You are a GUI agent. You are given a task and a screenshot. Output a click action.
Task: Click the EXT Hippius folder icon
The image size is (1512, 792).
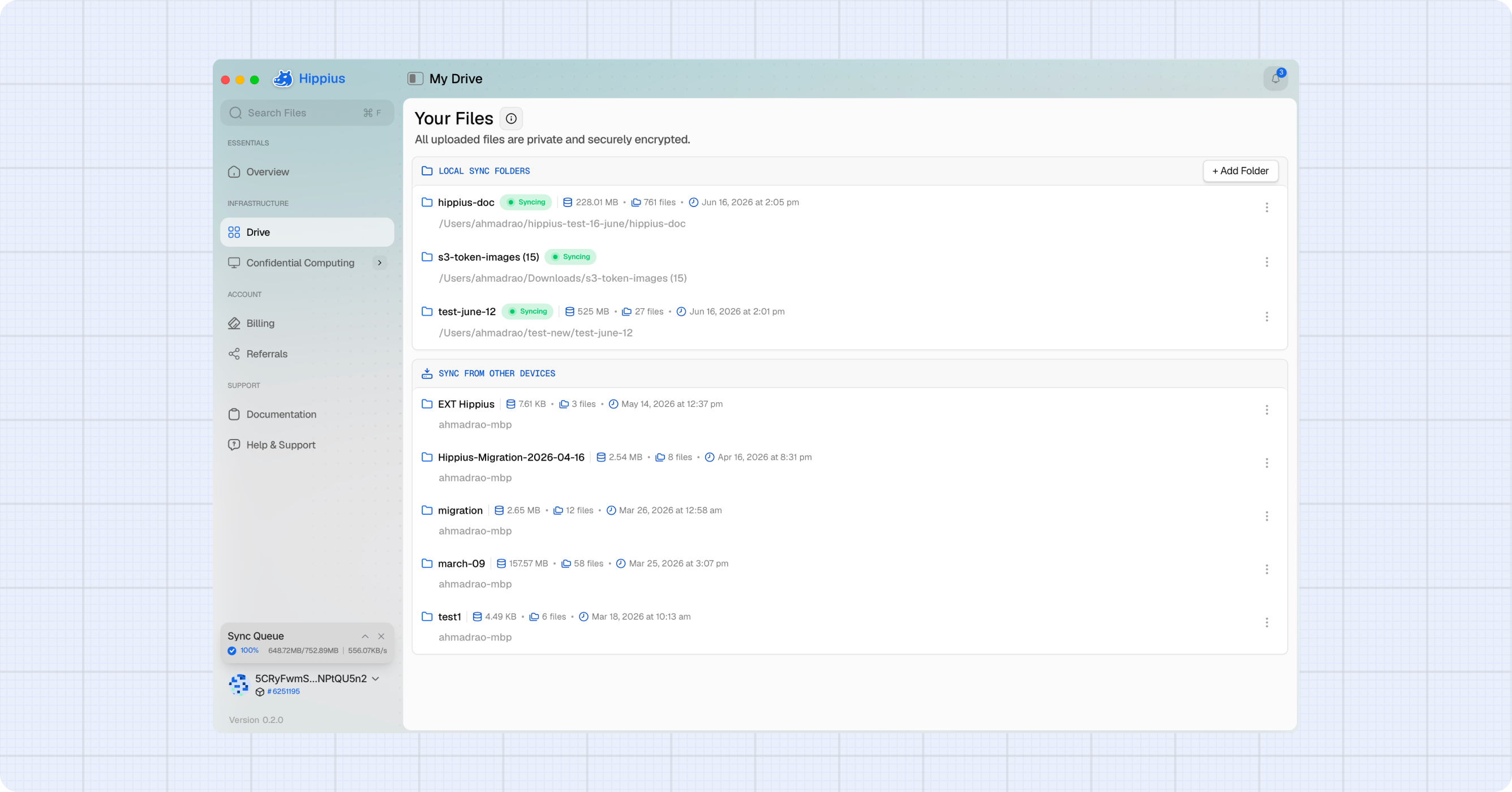(x=427, y=404)
